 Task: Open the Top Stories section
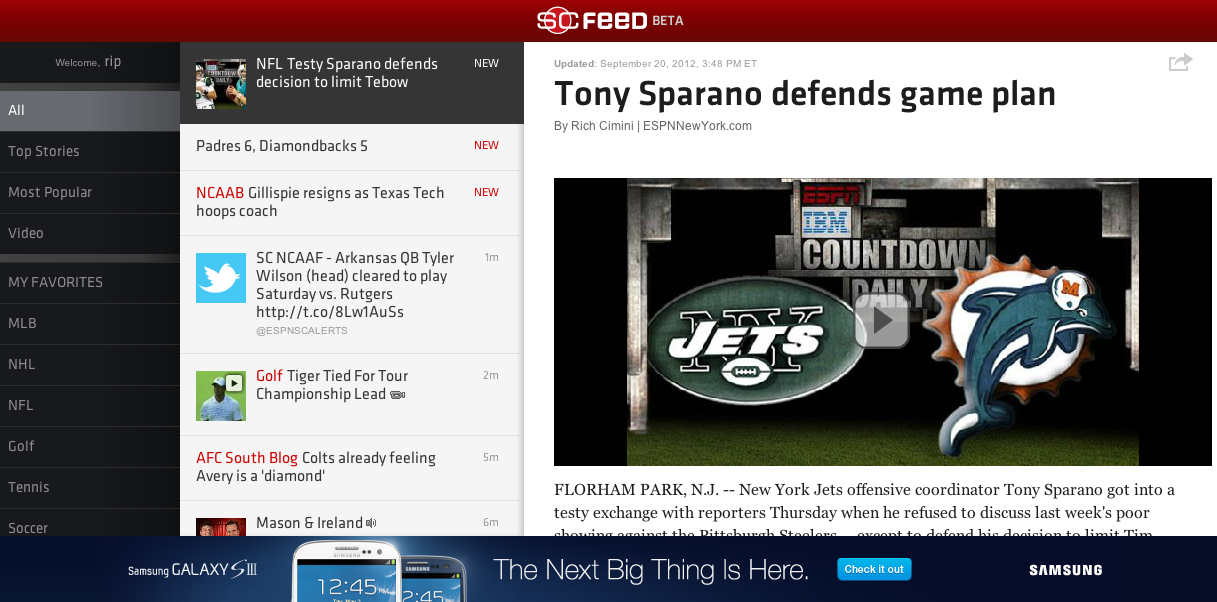coord(90,151)
